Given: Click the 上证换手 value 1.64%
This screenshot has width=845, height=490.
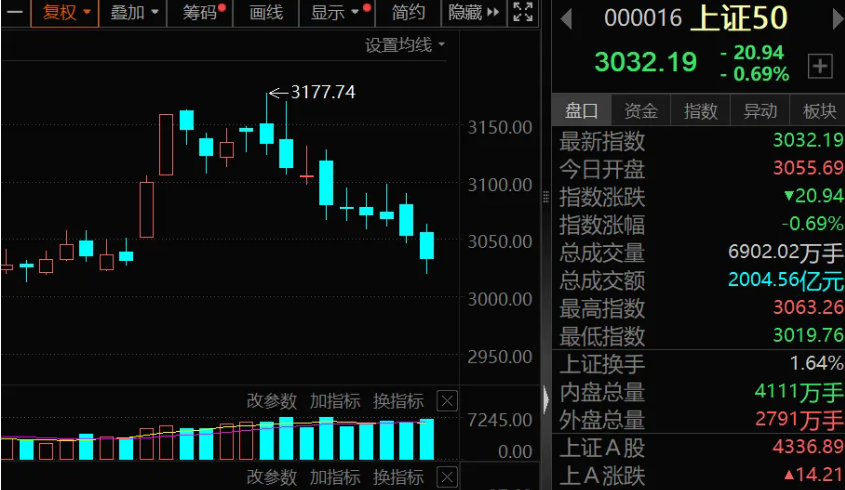Looking at the screenshot, I should click(816, 363).
